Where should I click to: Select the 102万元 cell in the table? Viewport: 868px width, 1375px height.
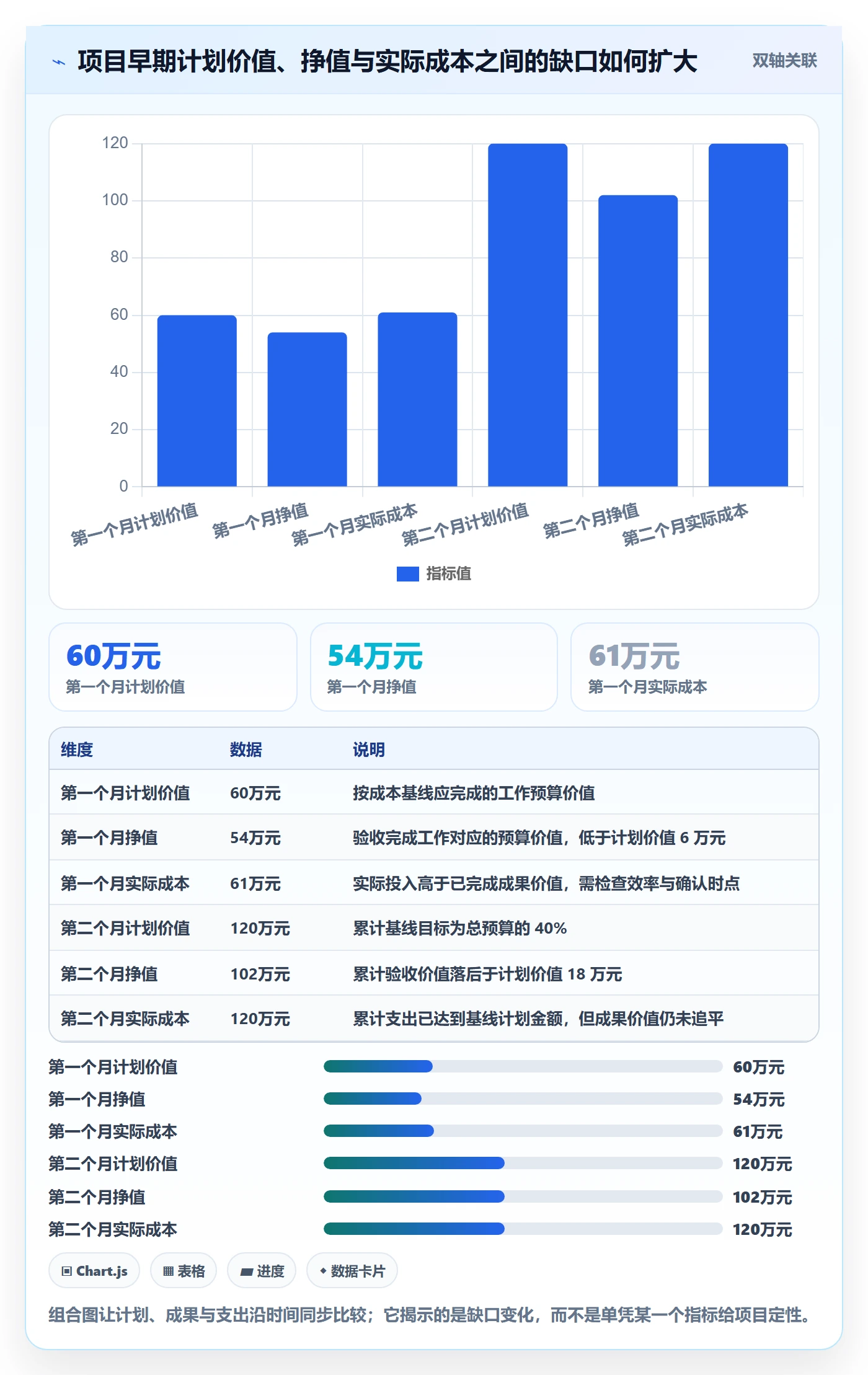coord(260,974)
